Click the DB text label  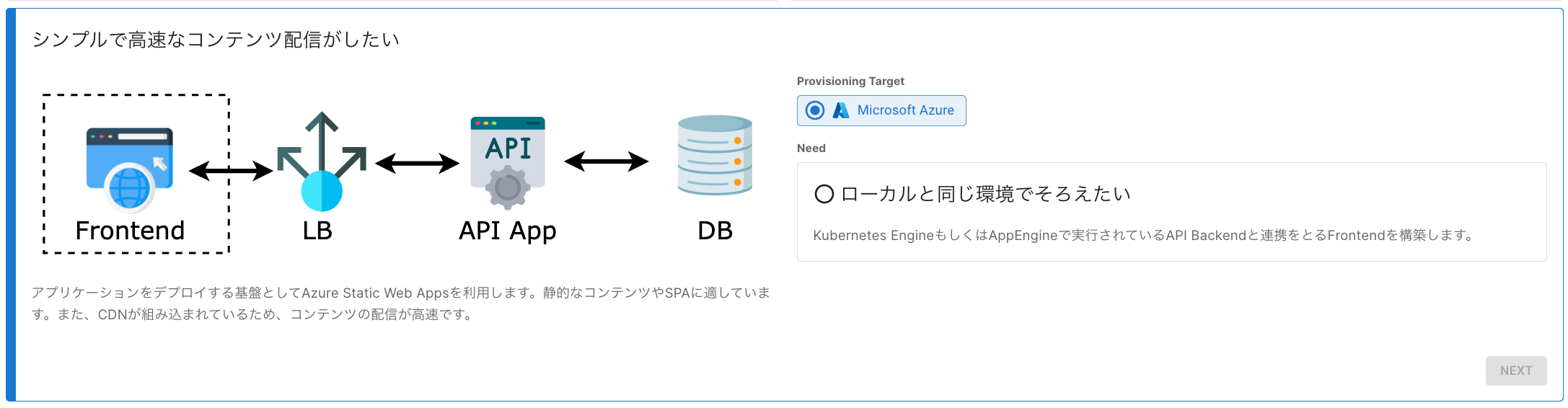point(715,231)
